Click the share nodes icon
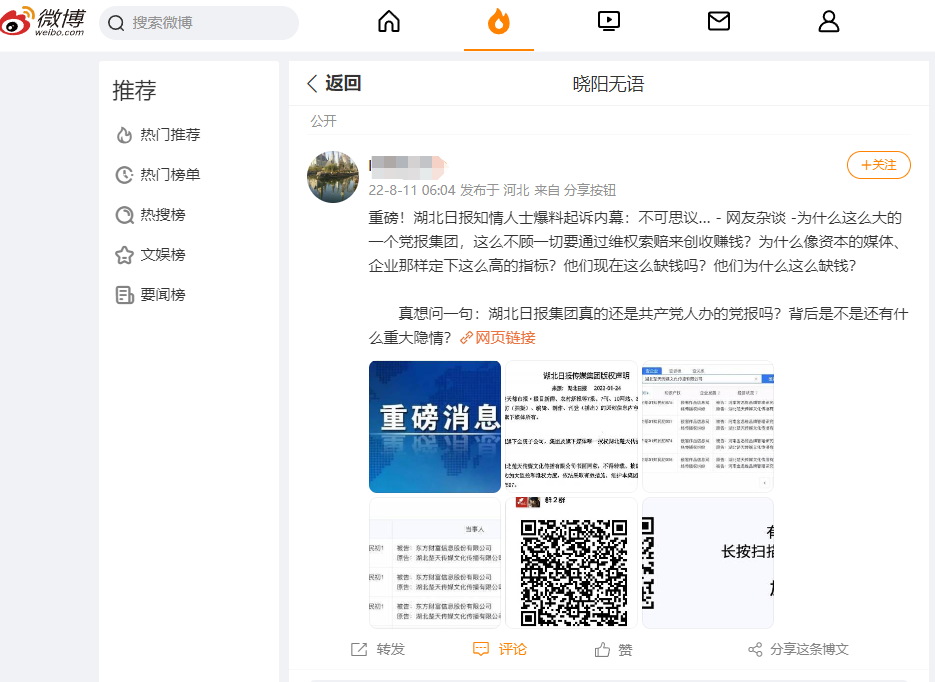This screenshot has height=682, width=935. (755, 649)
